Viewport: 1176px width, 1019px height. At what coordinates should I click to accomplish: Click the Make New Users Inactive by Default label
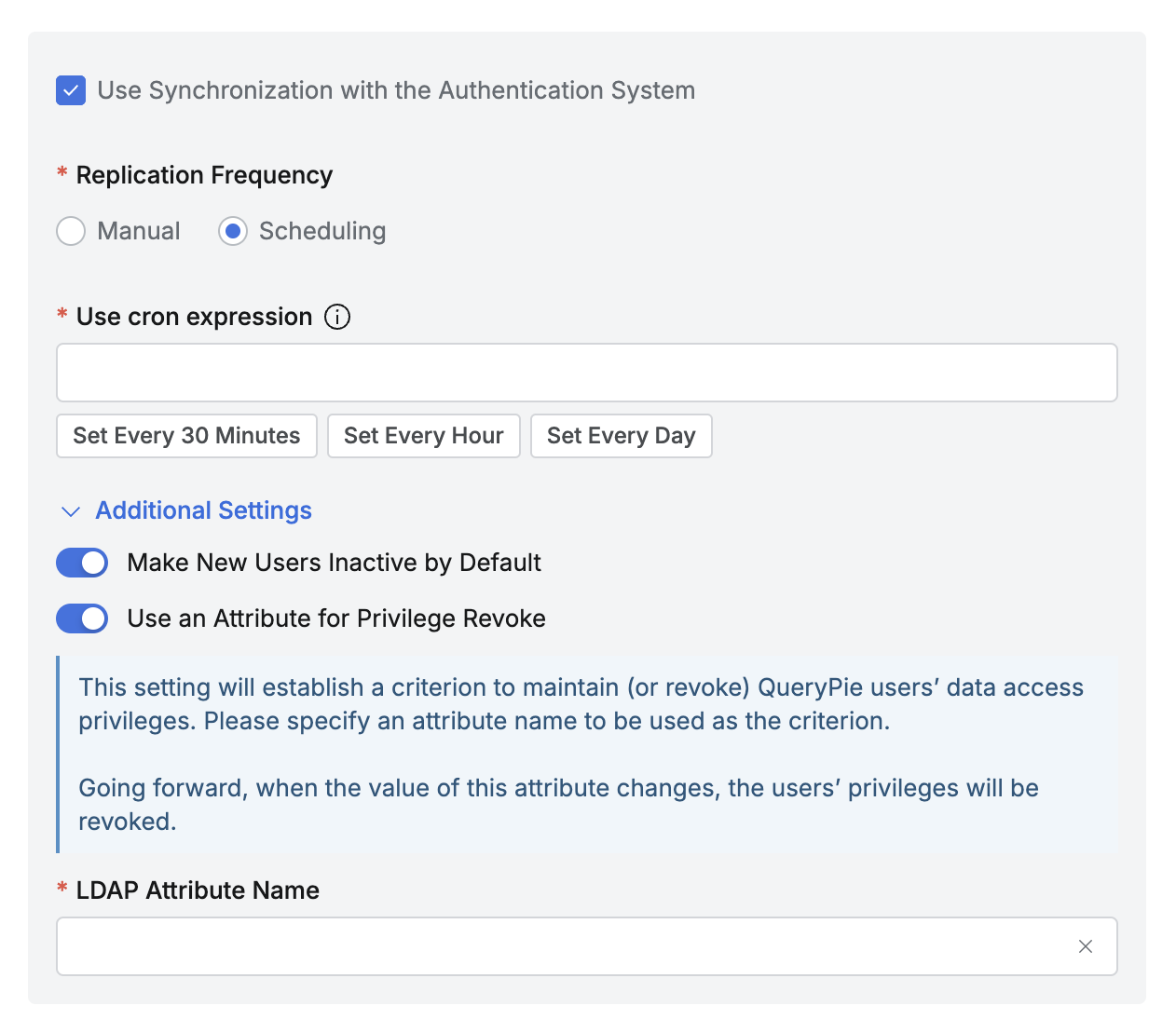pos(334,563)
